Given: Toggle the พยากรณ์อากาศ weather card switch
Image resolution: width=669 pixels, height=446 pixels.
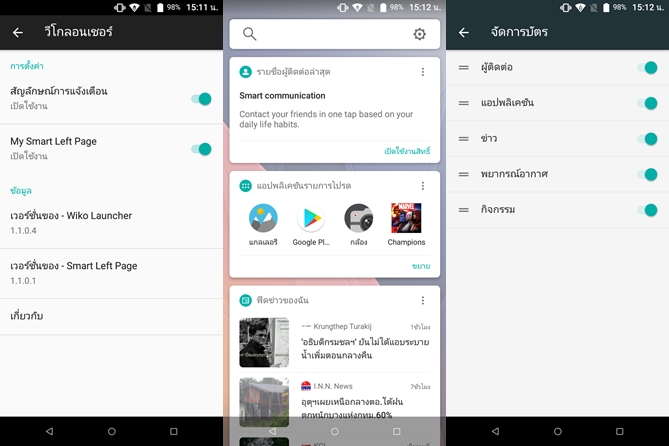Looking at the screenshot, I should (x=647, y=174).
